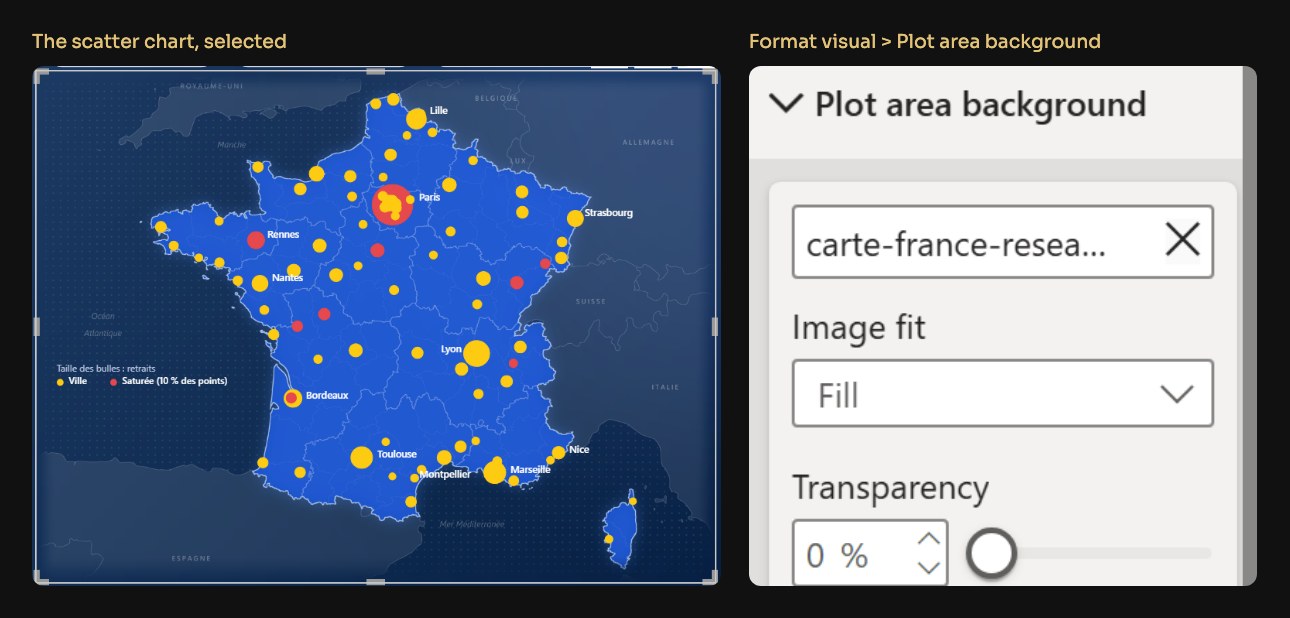The width and height of the screenshot is (1290, 618).
Task: Open the Image fit dropdown showing Fill
Action: tap(1002, 394)
